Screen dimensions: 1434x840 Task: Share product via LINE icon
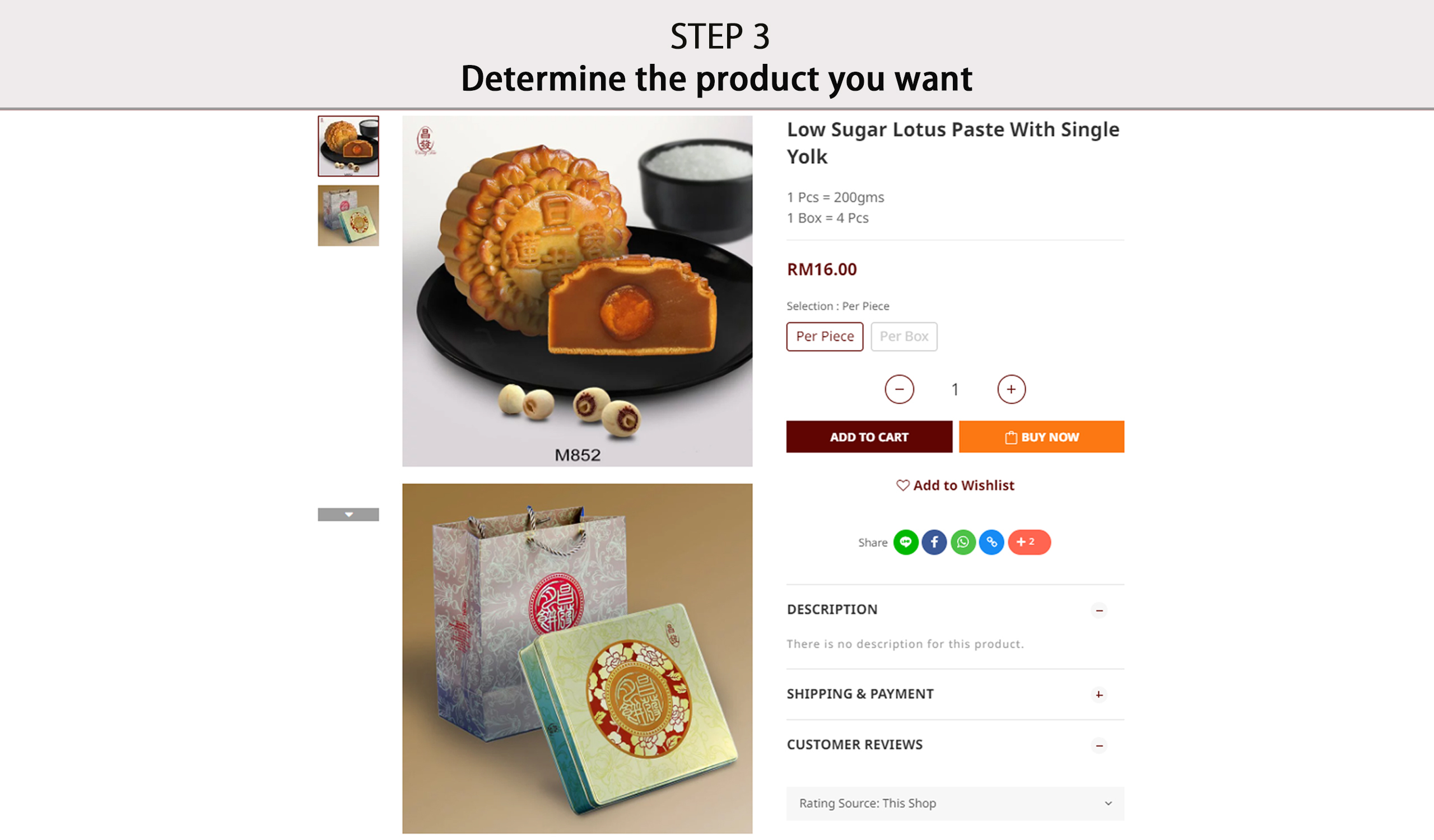pos(905,542)
